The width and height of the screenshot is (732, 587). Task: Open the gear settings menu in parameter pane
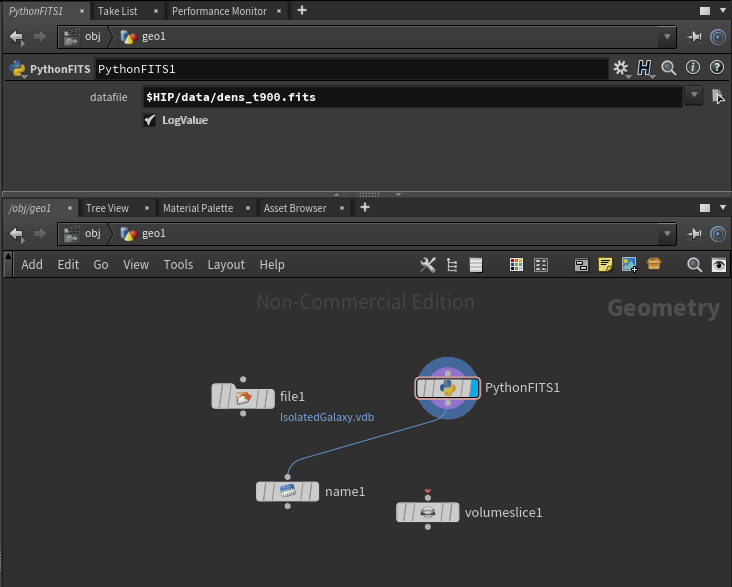tap(621, 68)
